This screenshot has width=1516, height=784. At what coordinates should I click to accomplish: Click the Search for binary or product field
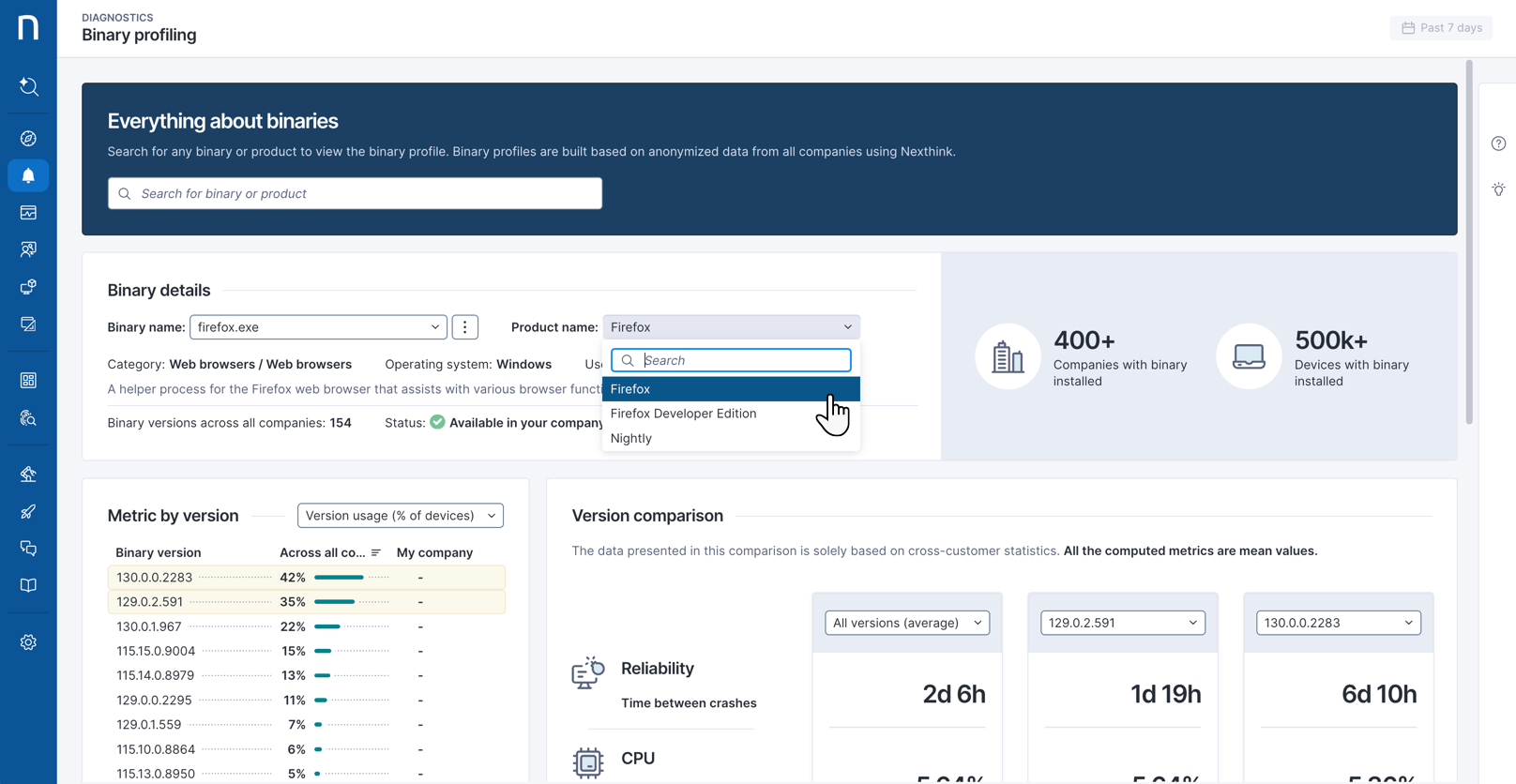point(355,193)
